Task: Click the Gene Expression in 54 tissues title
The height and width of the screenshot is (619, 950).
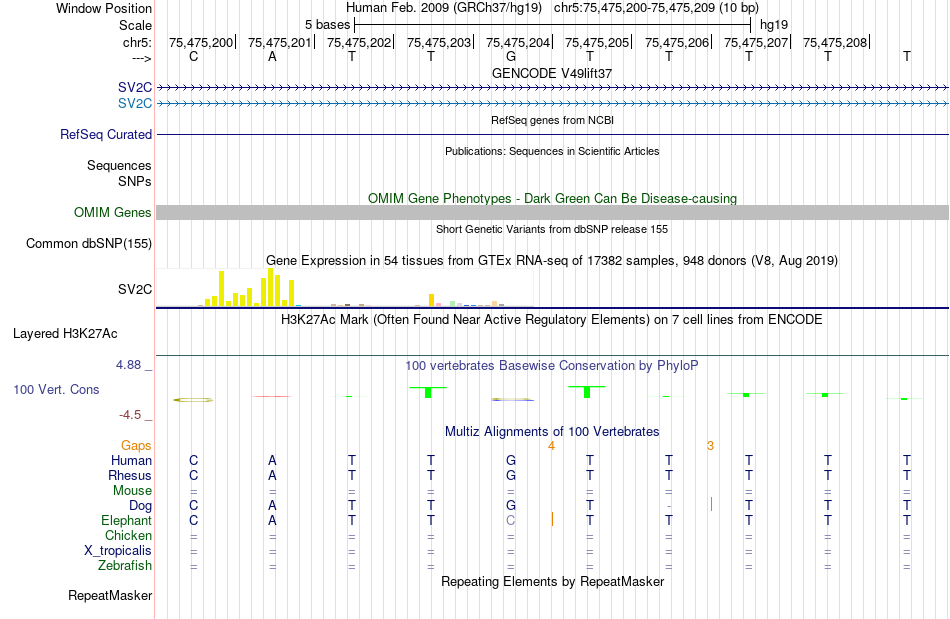Action: (552, 261)
